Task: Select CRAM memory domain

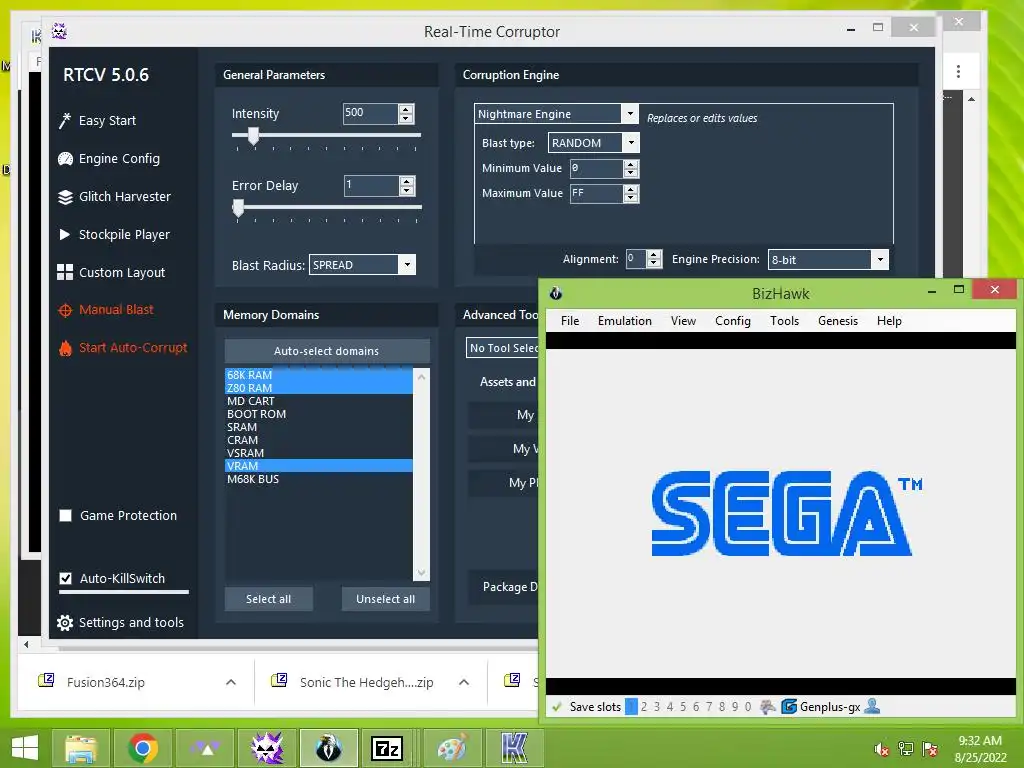Action: click(319, 440)
